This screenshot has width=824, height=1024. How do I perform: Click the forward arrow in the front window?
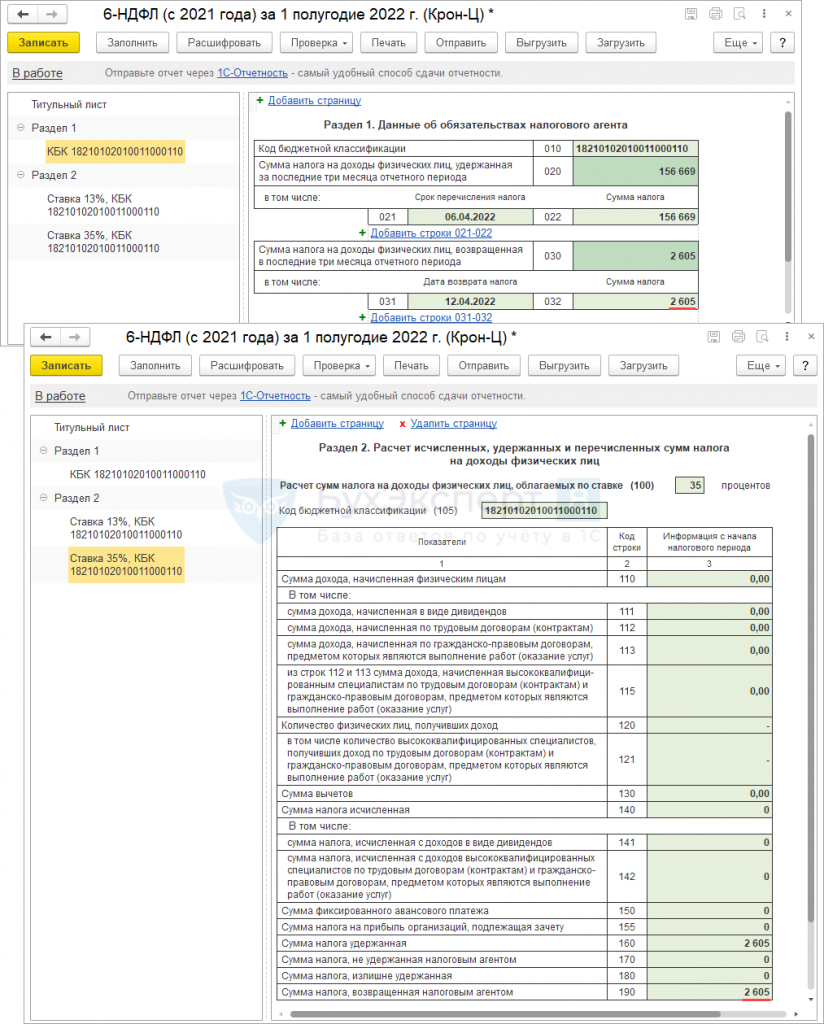[x=74, y=337]
